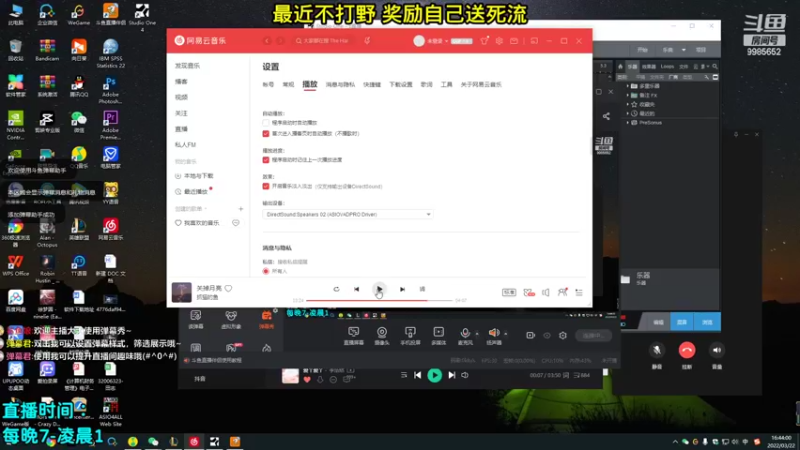Open the messages mail icon

514,41
